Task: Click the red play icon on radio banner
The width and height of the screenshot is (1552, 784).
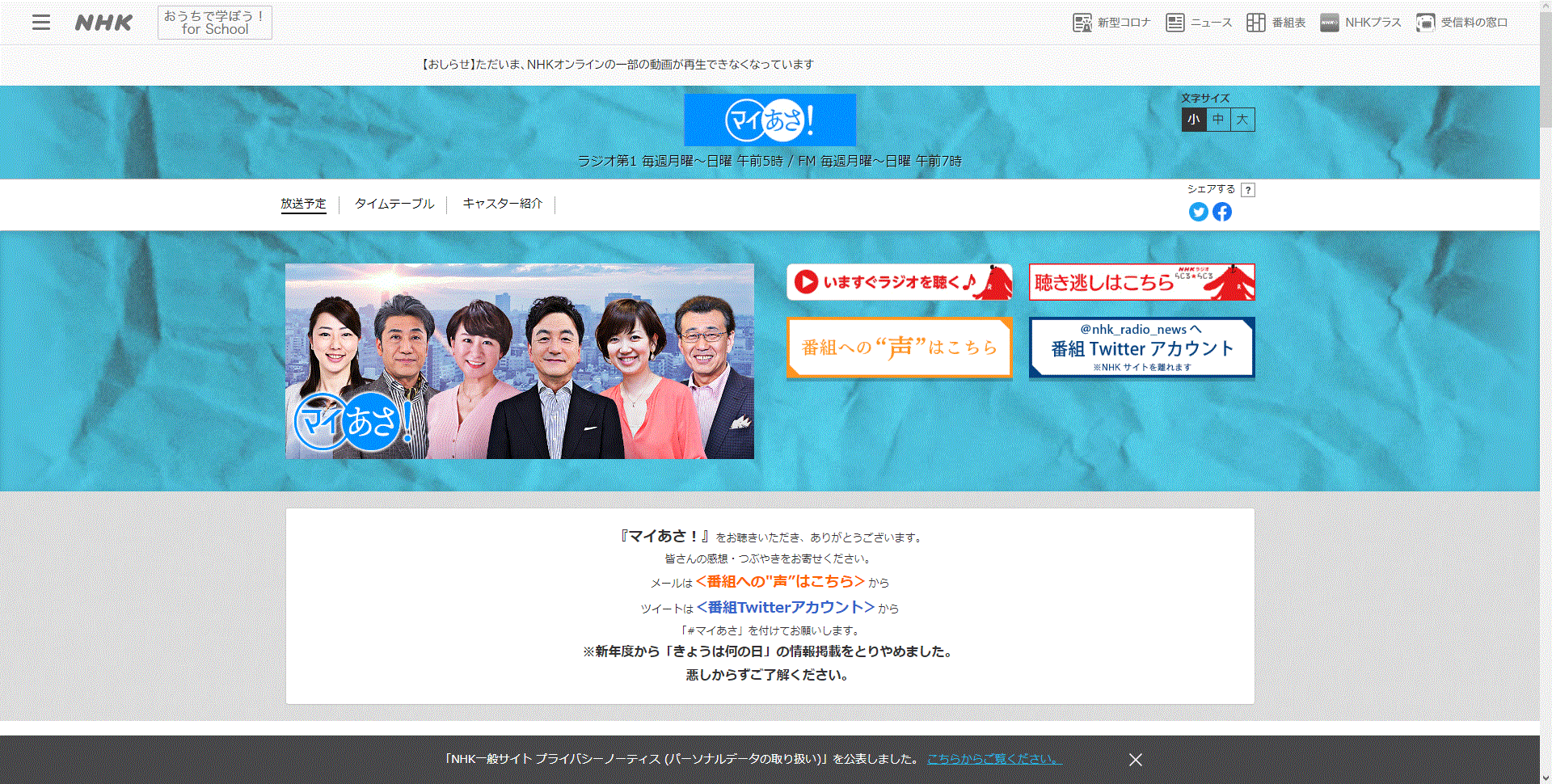Action: coord(806,282)
